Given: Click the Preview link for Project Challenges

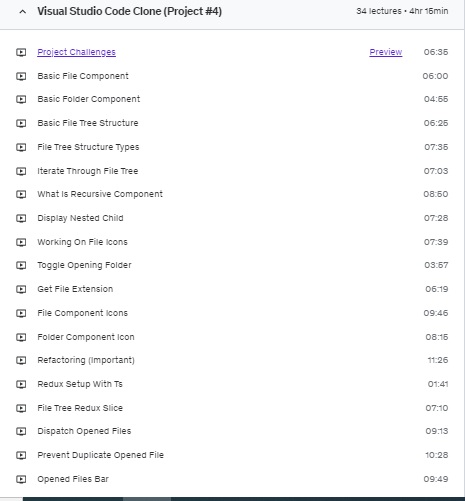Looking at the screenshot, I should (386, 52).
